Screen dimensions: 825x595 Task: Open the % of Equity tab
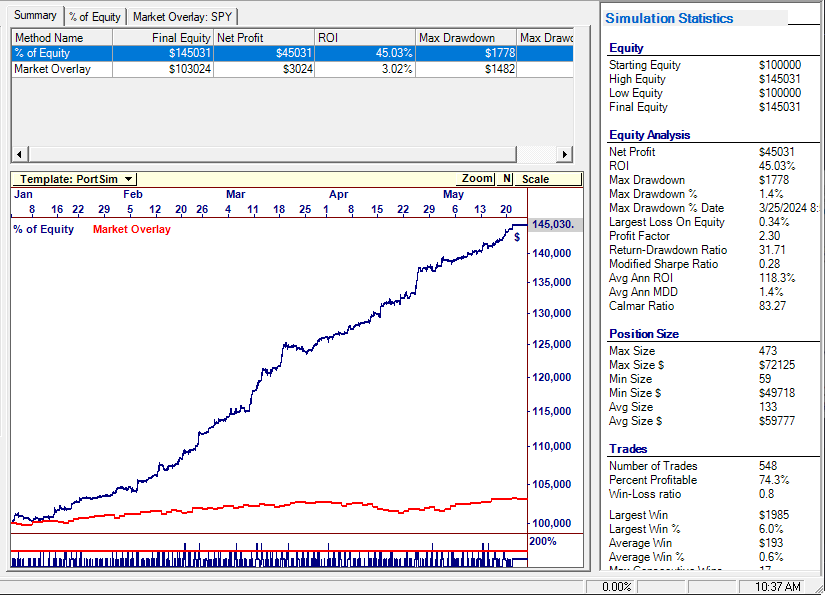tap(95, 17)
